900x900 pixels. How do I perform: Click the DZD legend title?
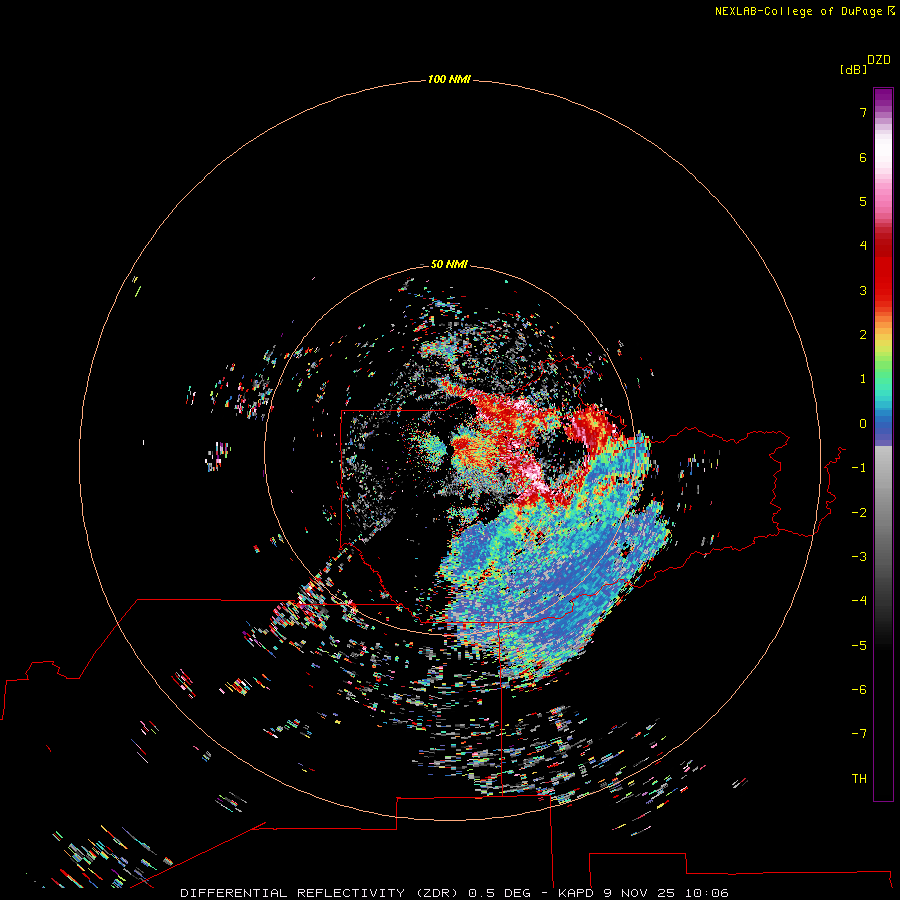point(879,60)
